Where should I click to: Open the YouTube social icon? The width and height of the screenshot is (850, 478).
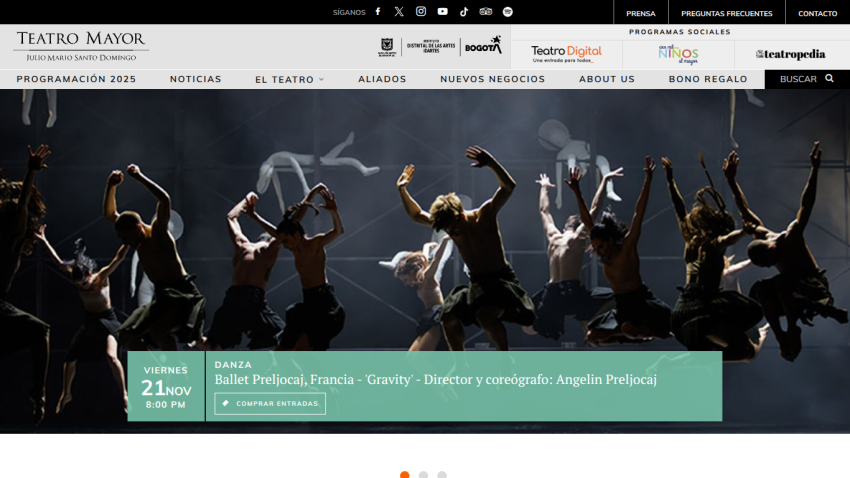(442, 11)
